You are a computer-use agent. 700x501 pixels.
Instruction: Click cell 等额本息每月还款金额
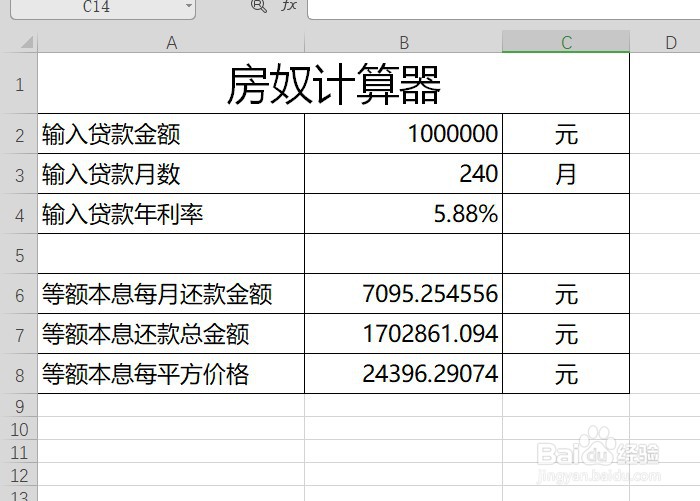pos(171,294)
